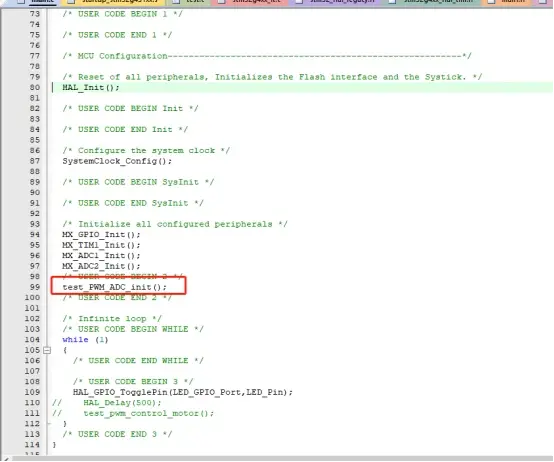The height and width of the screenshot is (462, 554).
Task: Click the MX_TIM1_Init() call
Action: pos(101,245)
